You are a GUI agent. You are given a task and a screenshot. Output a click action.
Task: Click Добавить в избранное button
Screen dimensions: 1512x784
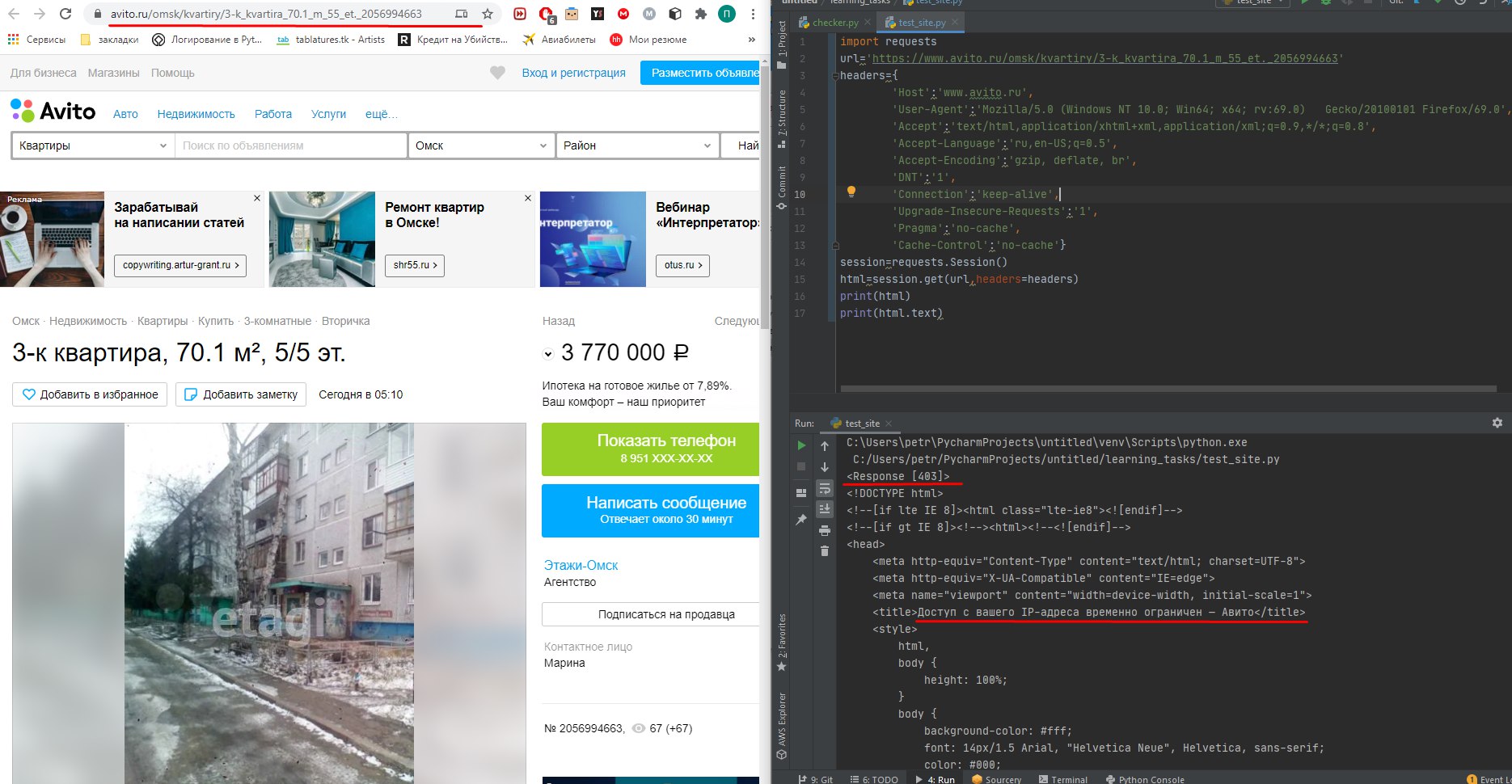pyautogui.click(x=90, y=394)
